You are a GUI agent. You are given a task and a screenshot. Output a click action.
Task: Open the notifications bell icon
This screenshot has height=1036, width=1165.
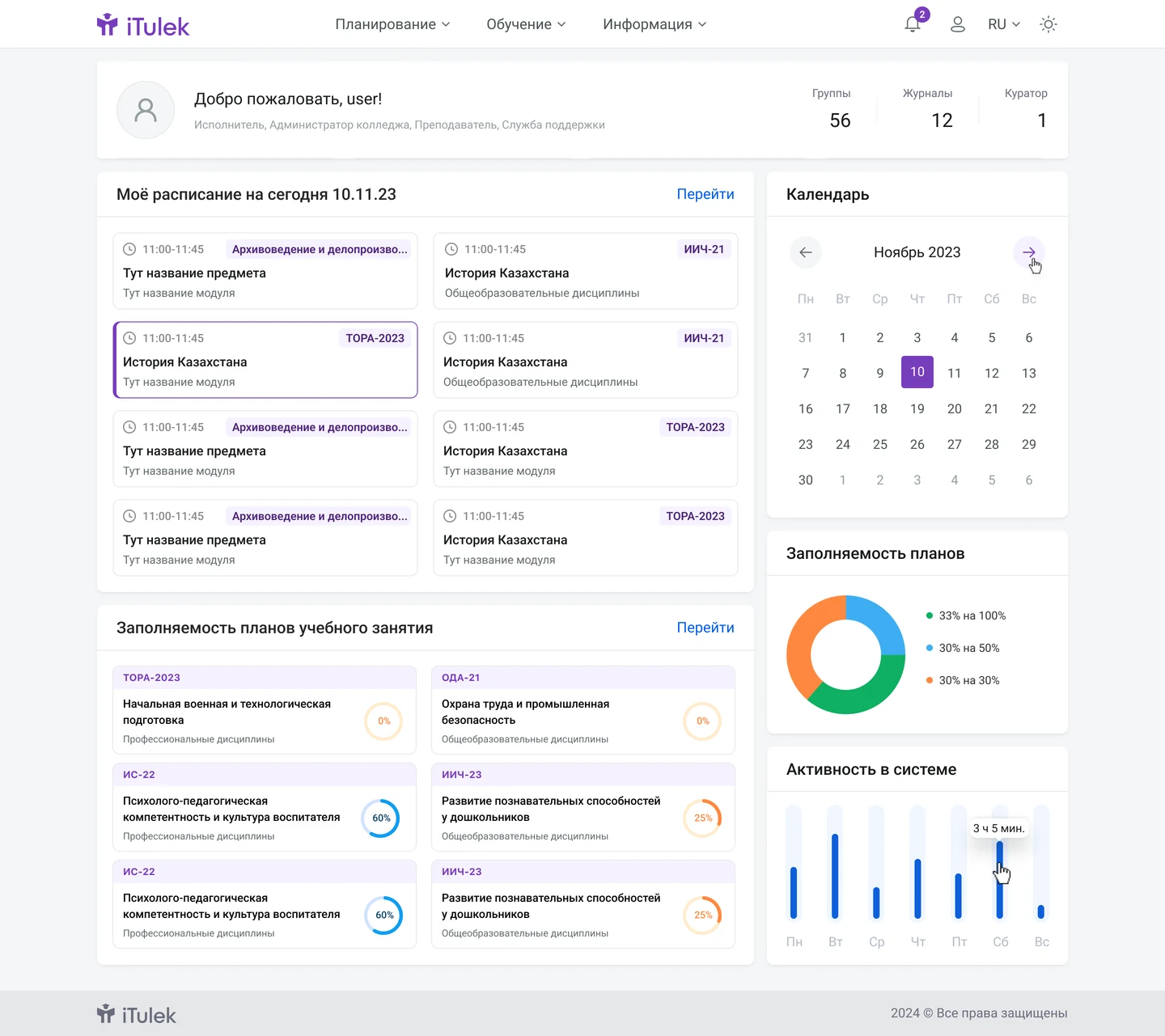(913, 24)
